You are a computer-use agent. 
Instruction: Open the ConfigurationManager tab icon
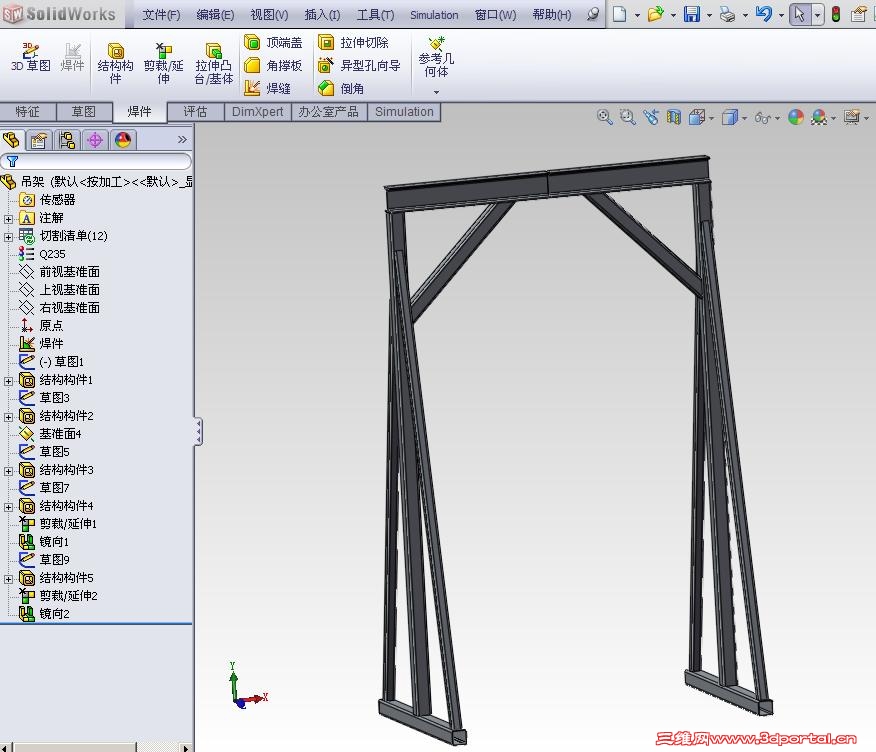(67, 140)
